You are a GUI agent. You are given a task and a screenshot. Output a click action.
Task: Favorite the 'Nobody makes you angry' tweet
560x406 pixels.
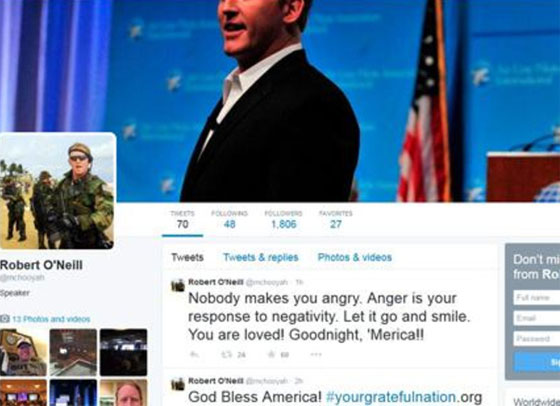[271, 355]
